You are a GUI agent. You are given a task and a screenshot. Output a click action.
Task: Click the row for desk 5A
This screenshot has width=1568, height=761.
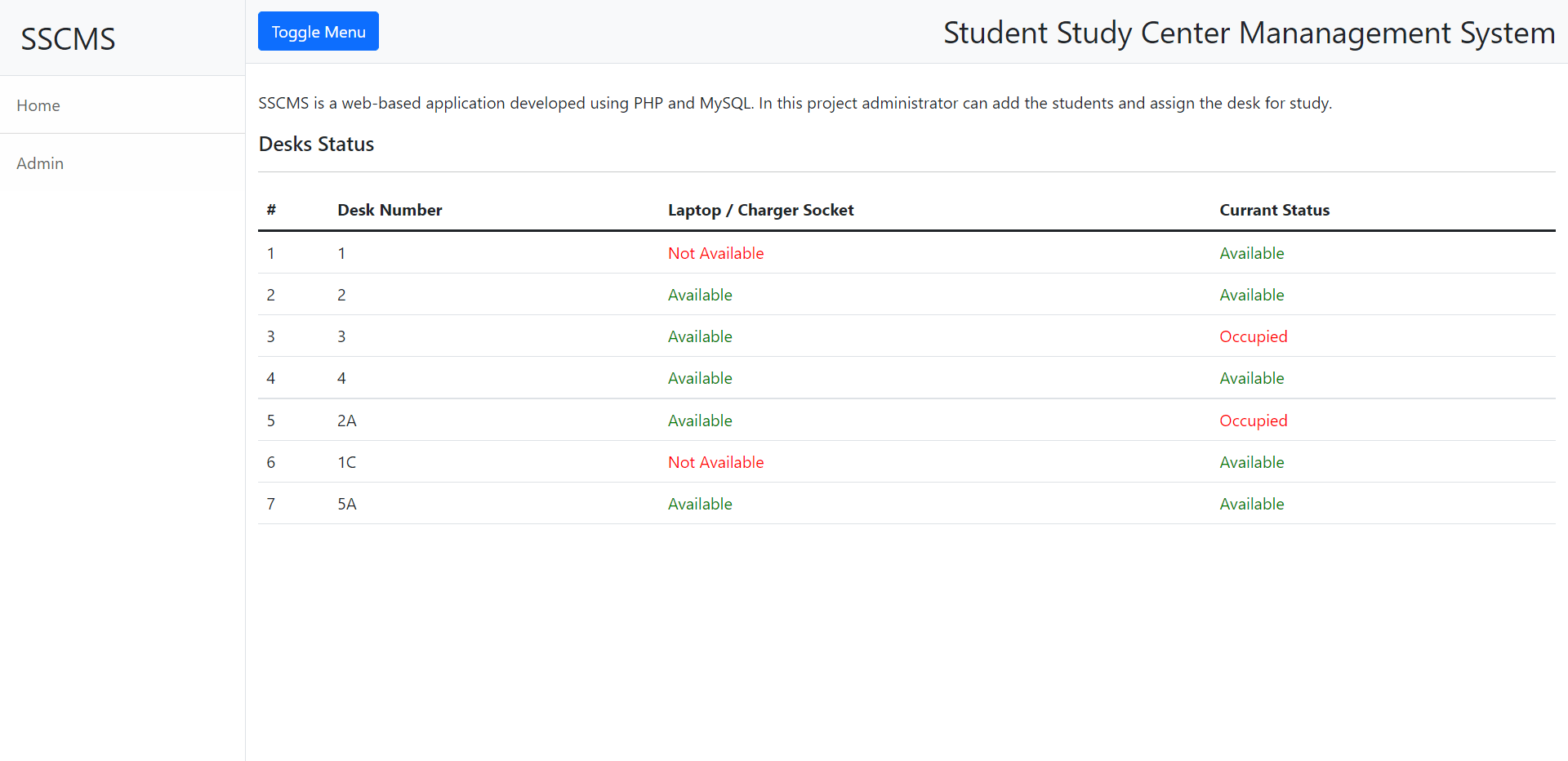click(346, 504)
